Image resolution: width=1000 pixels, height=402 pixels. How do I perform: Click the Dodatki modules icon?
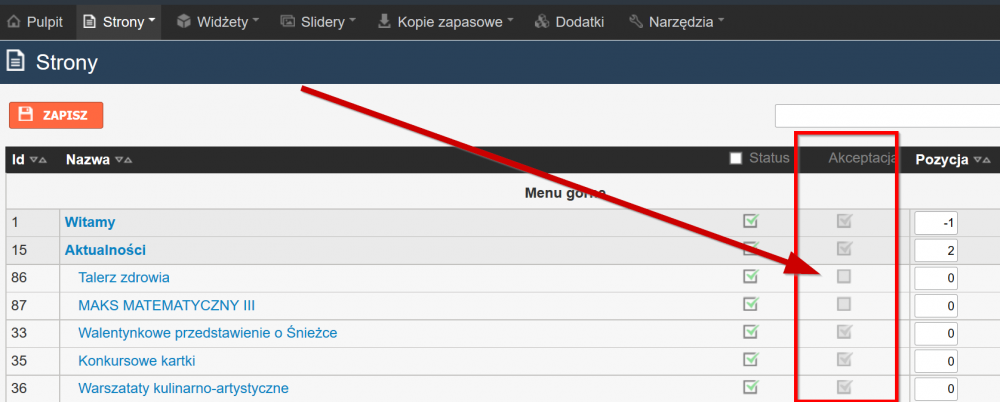(x=542, y=22)
